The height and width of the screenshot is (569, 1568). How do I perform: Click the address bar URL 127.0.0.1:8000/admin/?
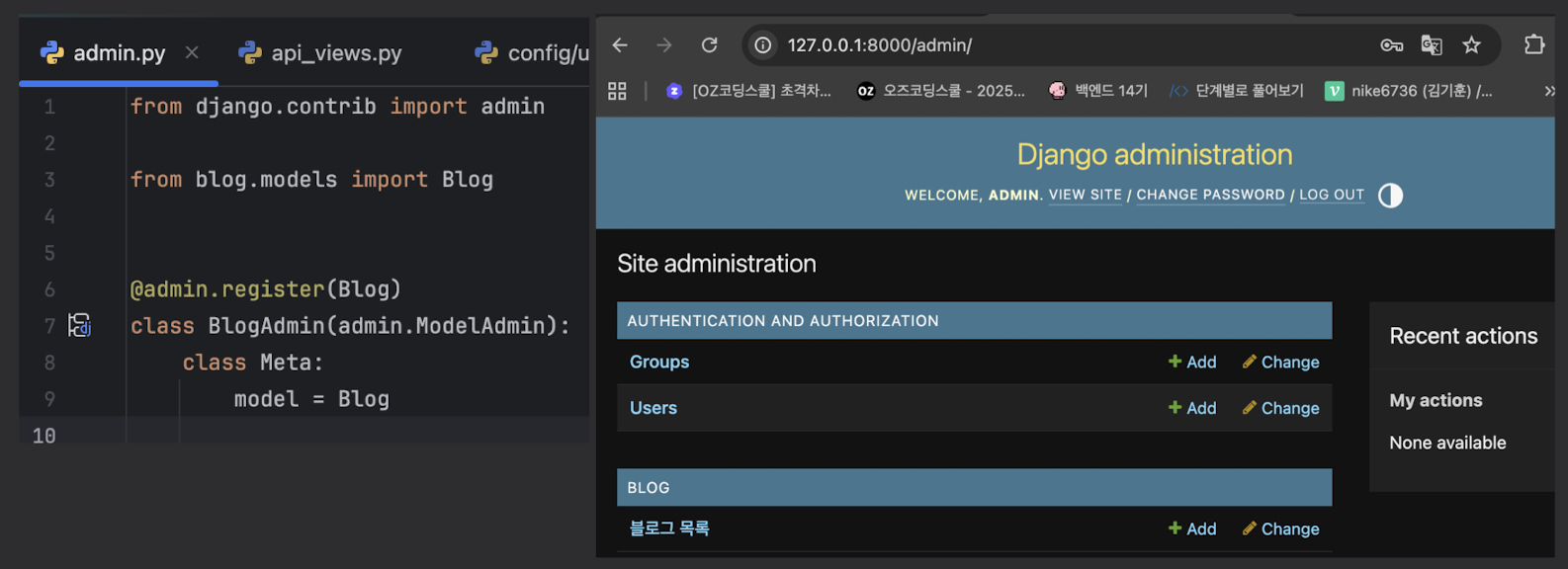tap(879, 45)
